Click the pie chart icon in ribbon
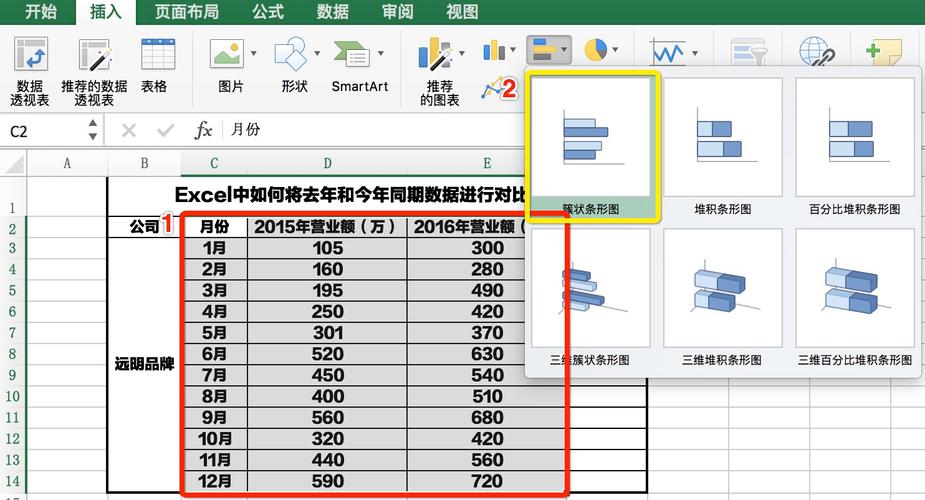Image resolution: width=925 pixels, height=500 pixels. 595,50
